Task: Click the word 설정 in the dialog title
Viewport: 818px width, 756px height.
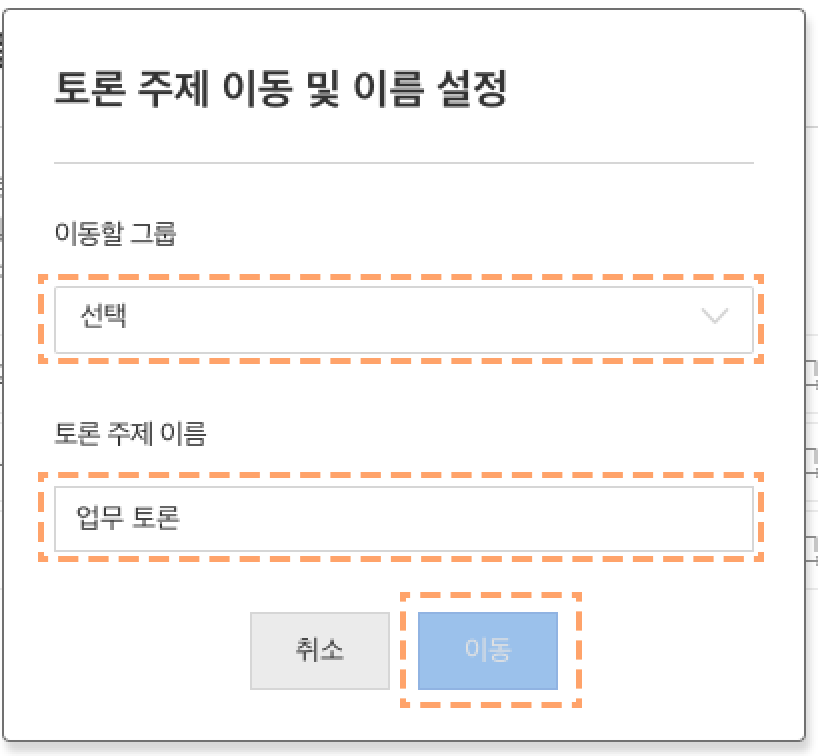Action: (472, 89)
